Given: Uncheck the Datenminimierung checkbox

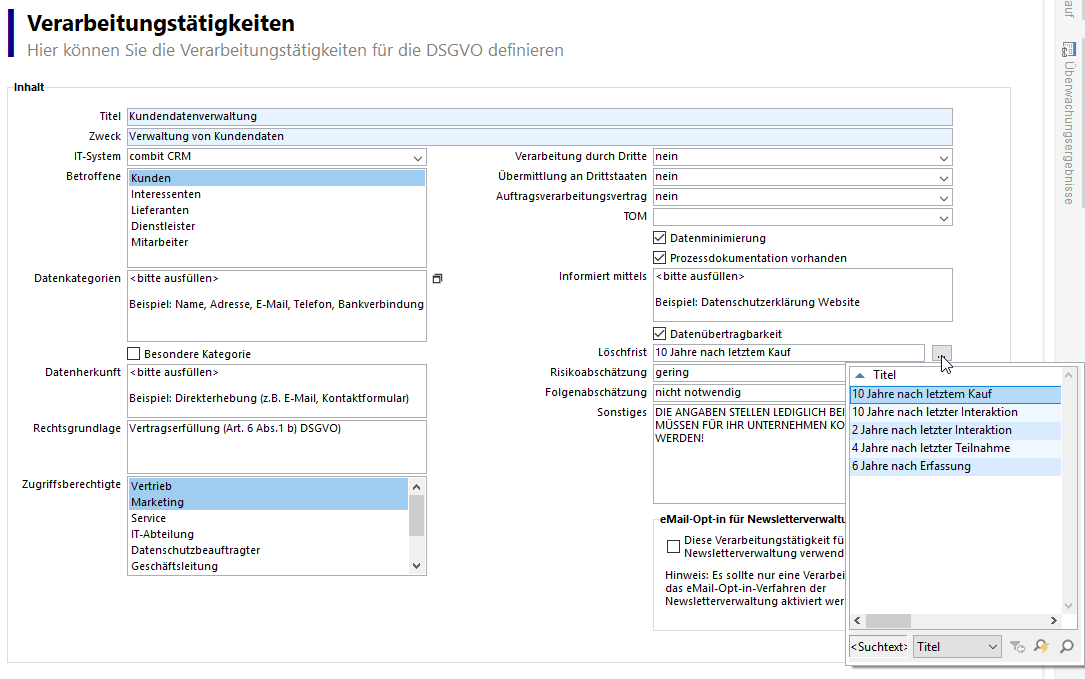Looking at the screenshot, I should 660,238.
